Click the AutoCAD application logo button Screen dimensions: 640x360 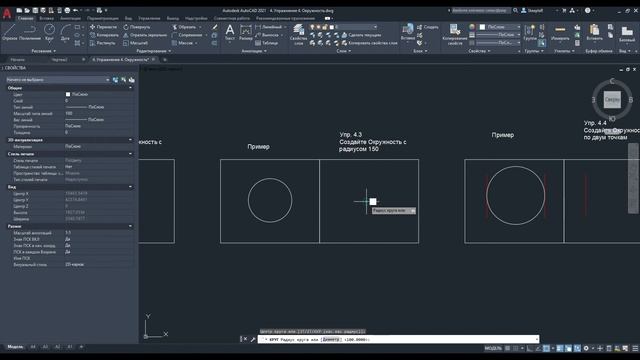7,13
